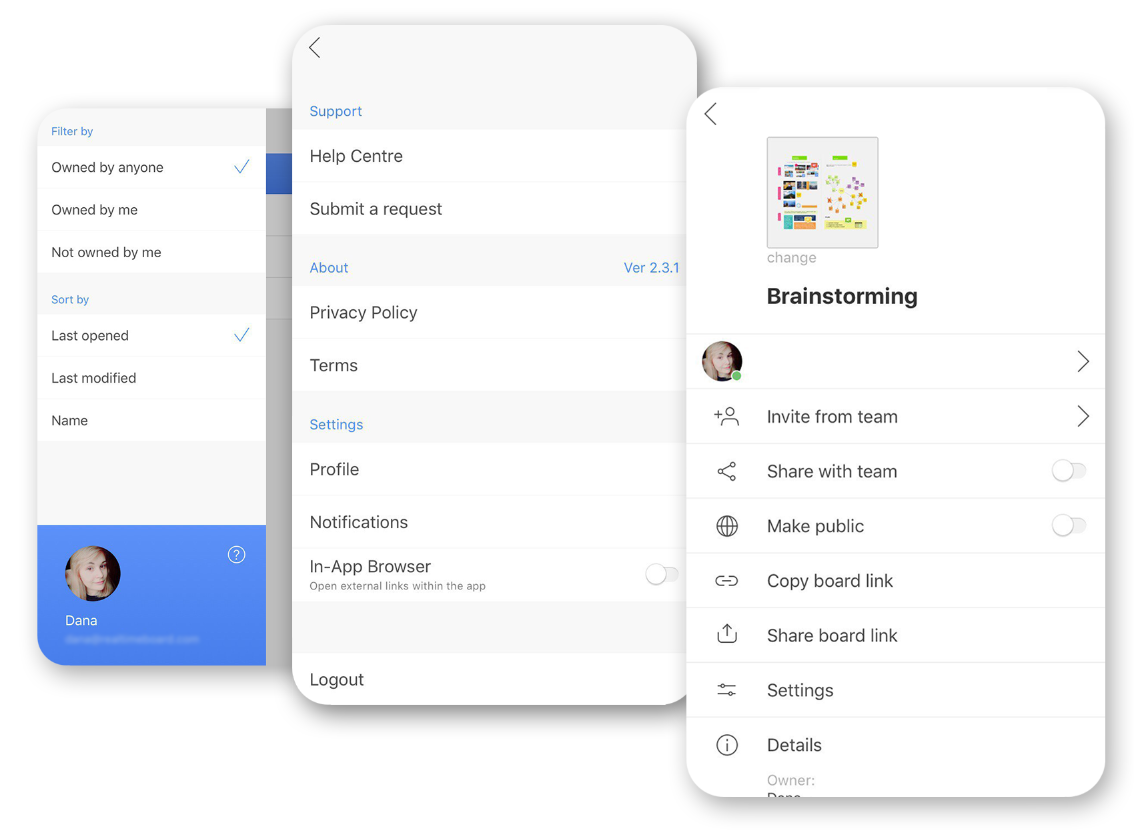Click the board Settings sliders icon

727,690
